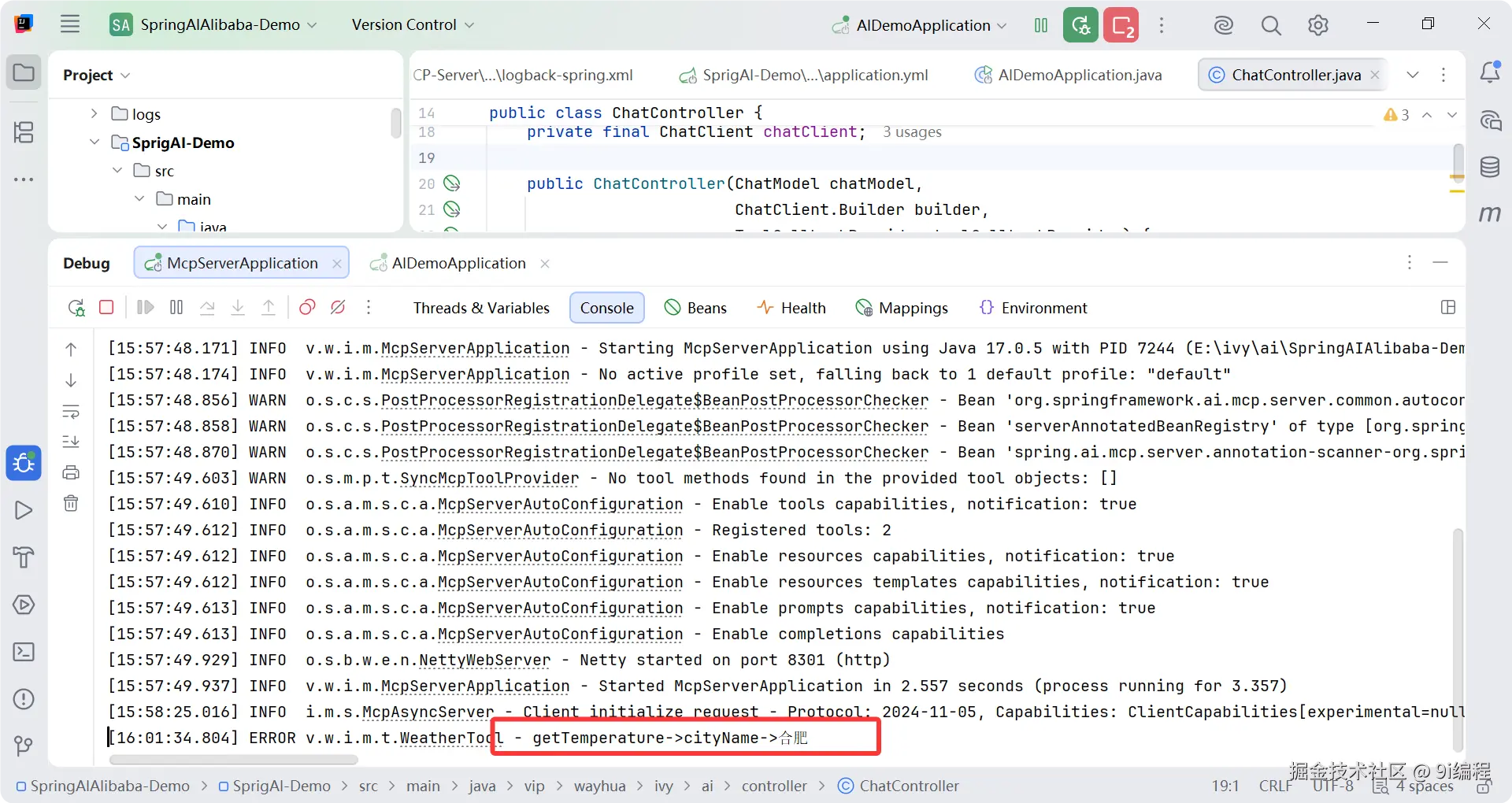
Task: Toggle soft-wrap in console
Action: tap(71, 411)
